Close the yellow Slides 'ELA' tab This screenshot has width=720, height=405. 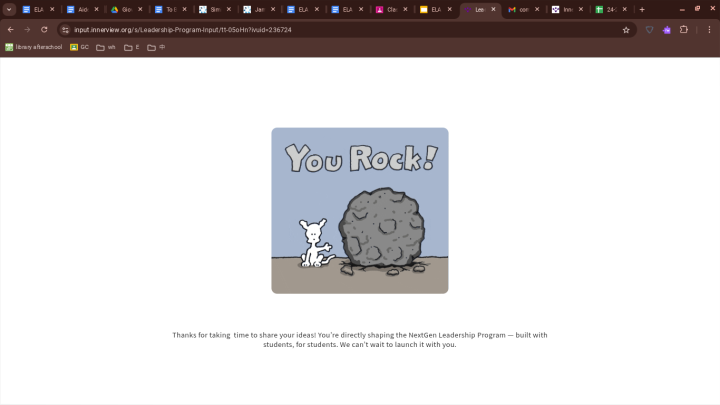450,9
